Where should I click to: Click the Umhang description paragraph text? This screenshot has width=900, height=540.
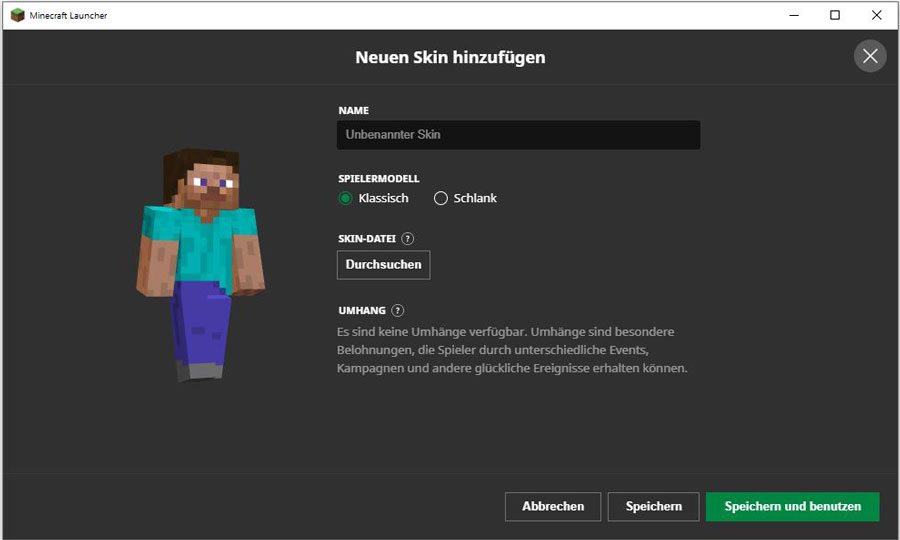pos(511,350)
